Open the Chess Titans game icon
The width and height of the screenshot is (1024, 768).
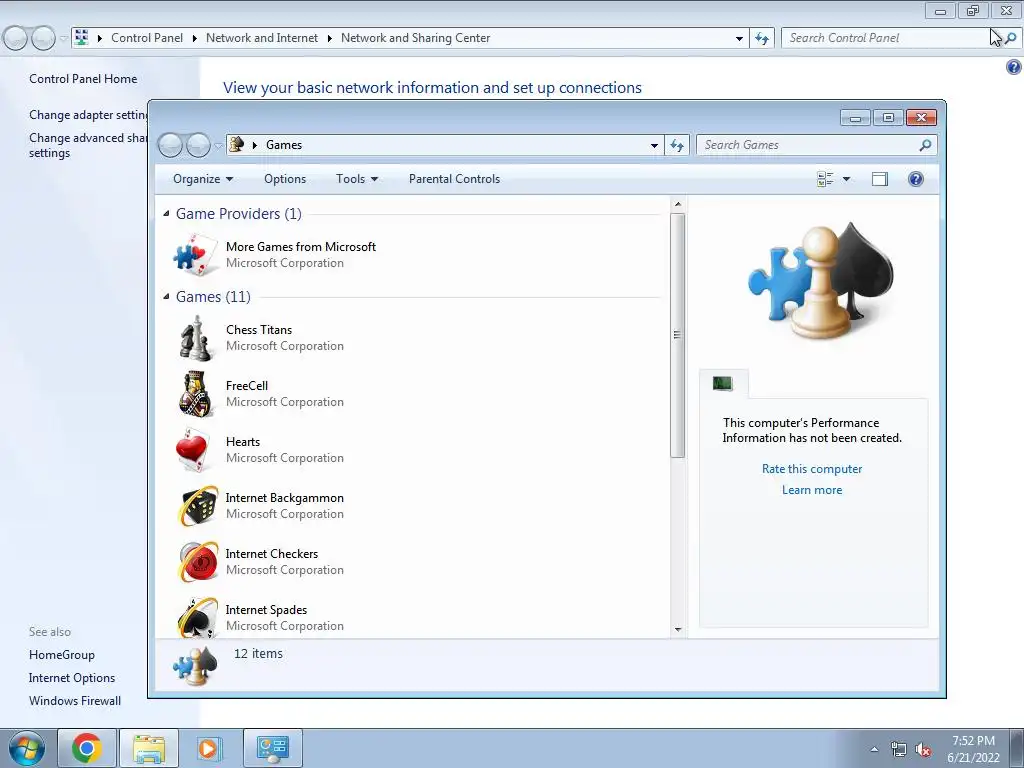[x=195, y=338]
